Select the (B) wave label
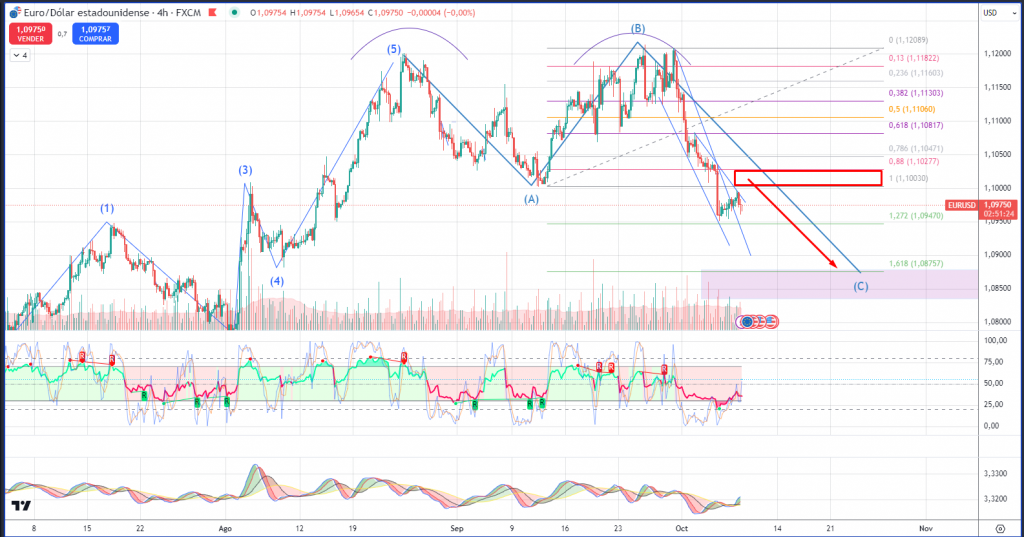 pos(637,28)
